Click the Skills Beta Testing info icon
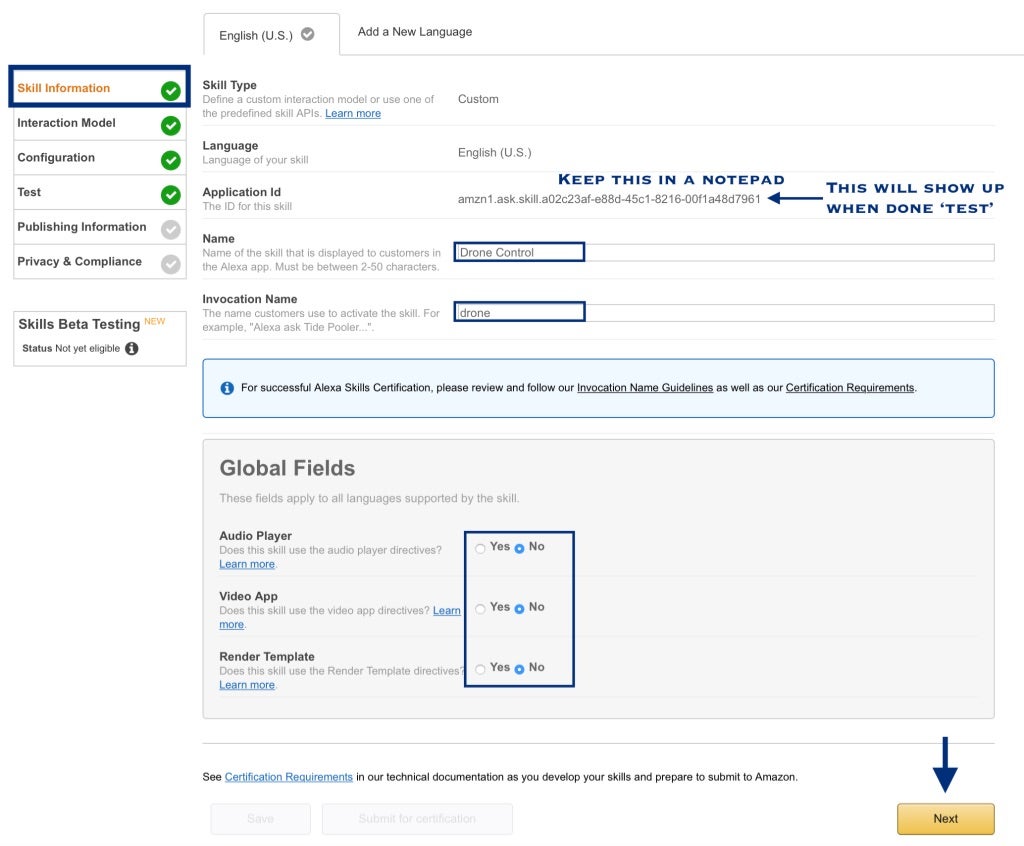This screenshot has width=1024, height=846. point(132,349)
